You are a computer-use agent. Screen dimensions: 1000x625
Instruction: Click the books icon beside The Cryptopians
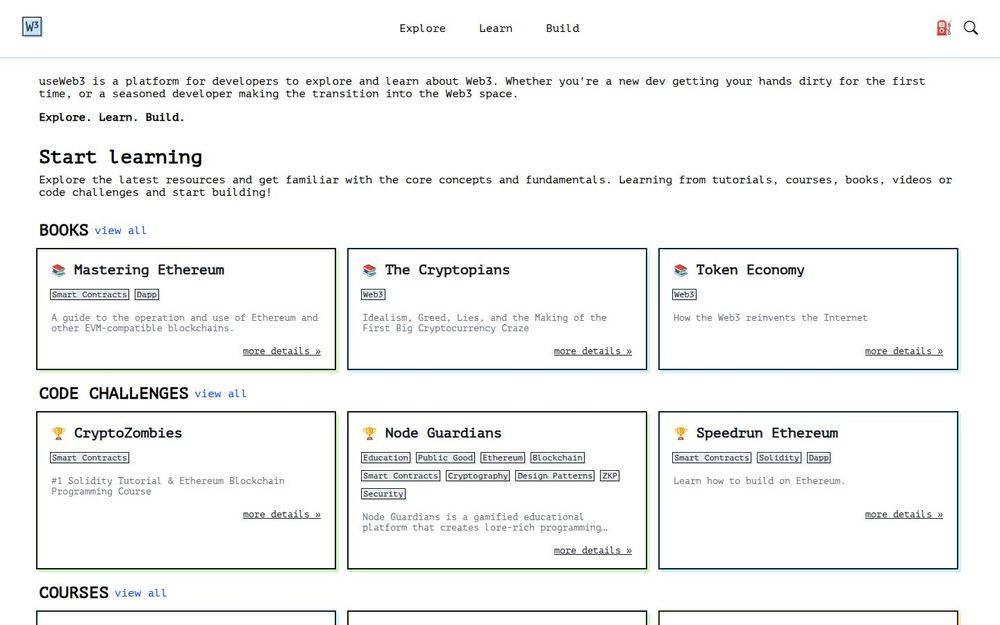(370, 270)
